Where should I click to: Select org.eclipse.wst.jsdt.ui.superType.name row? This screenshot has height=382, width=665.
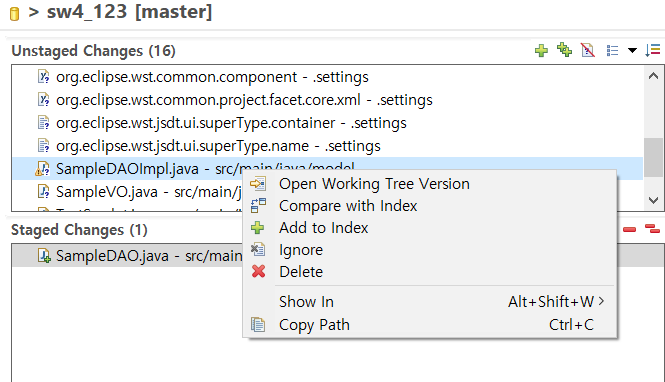coord(327,146)
